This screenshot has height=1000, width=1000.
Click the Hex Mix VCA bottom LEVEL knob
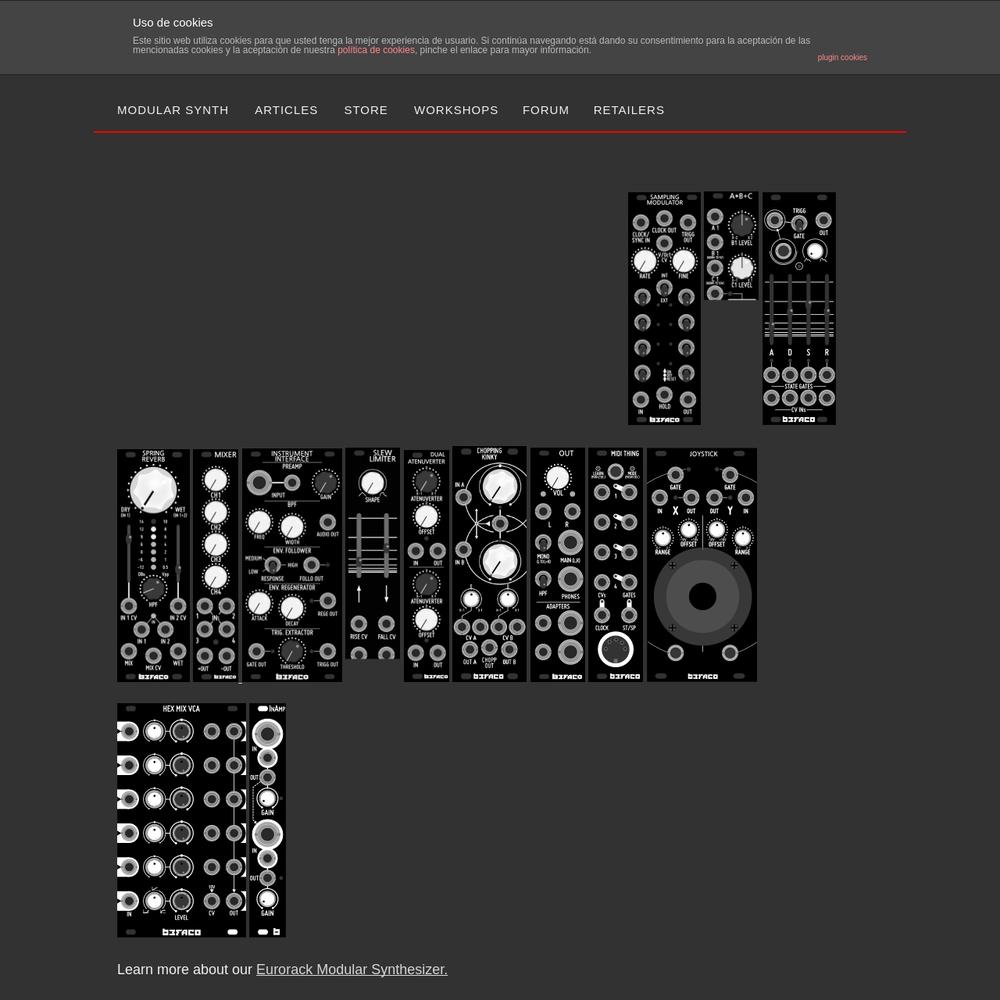click(x=181, y=901)
